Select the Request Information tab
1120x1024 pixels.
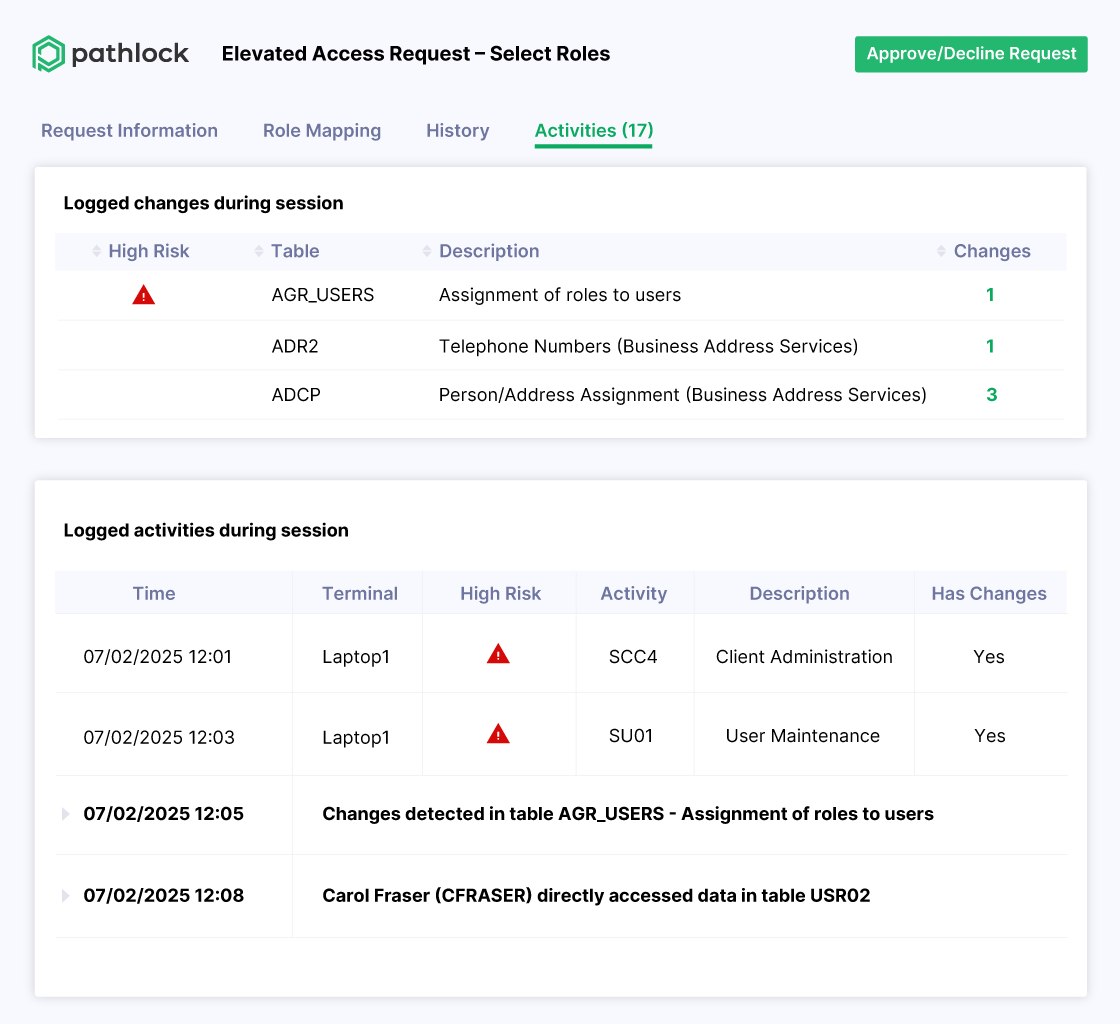(129, 130)
